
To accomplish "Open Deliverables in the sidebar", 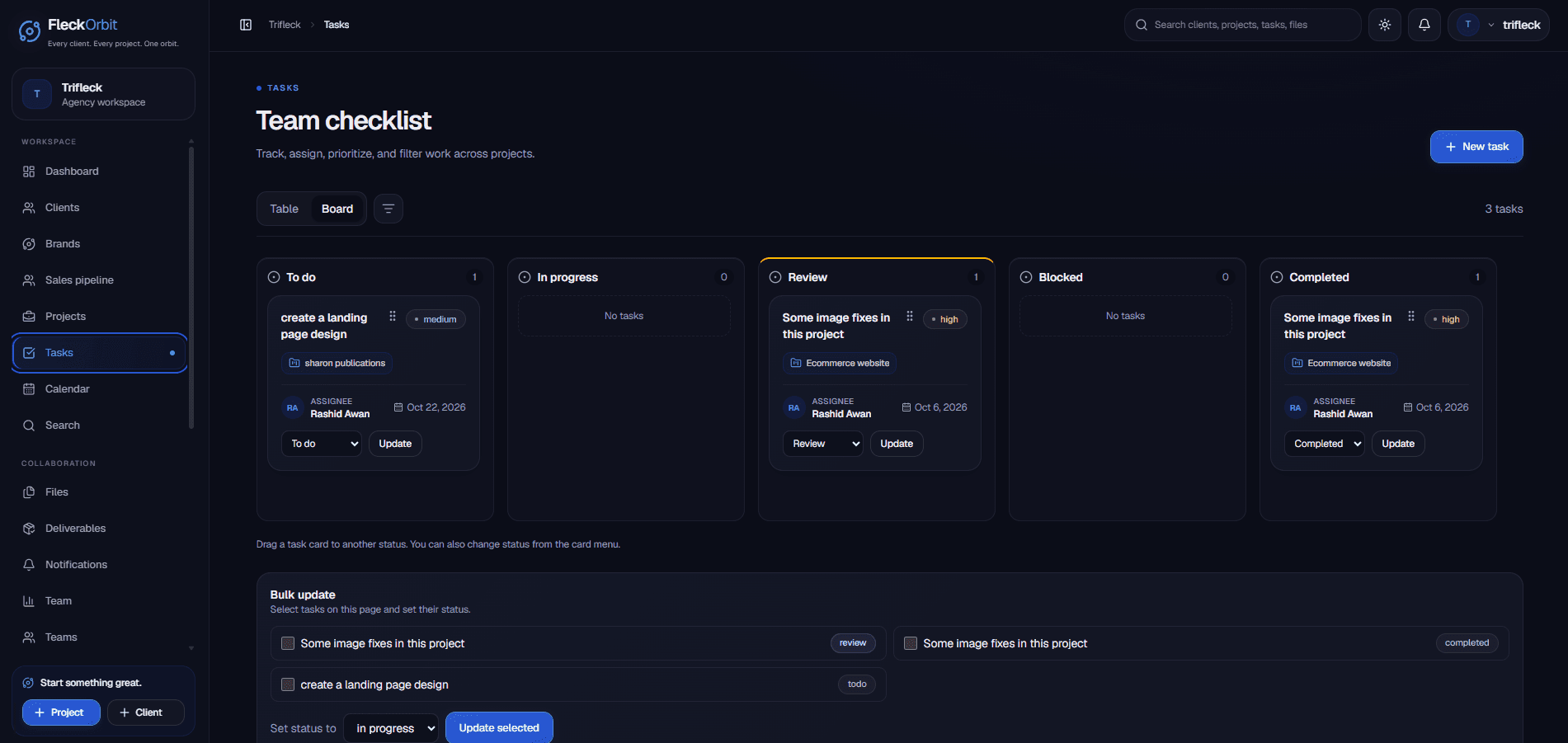I will click(x=100, y=529).
